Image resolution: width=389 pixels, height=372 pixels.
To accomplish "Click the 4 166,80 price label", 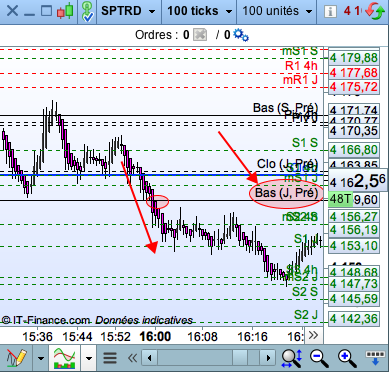I will click(354, 150).
